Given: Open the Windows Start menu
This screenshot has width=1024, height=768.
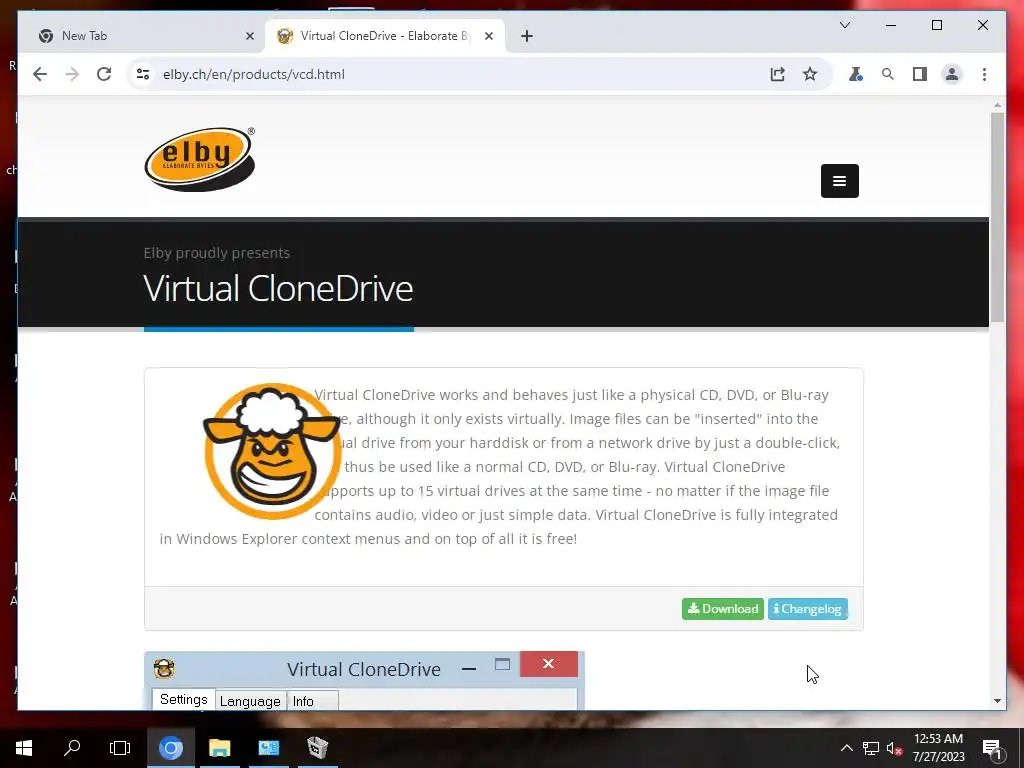Looking at the screenshot, I should [24, 748].
